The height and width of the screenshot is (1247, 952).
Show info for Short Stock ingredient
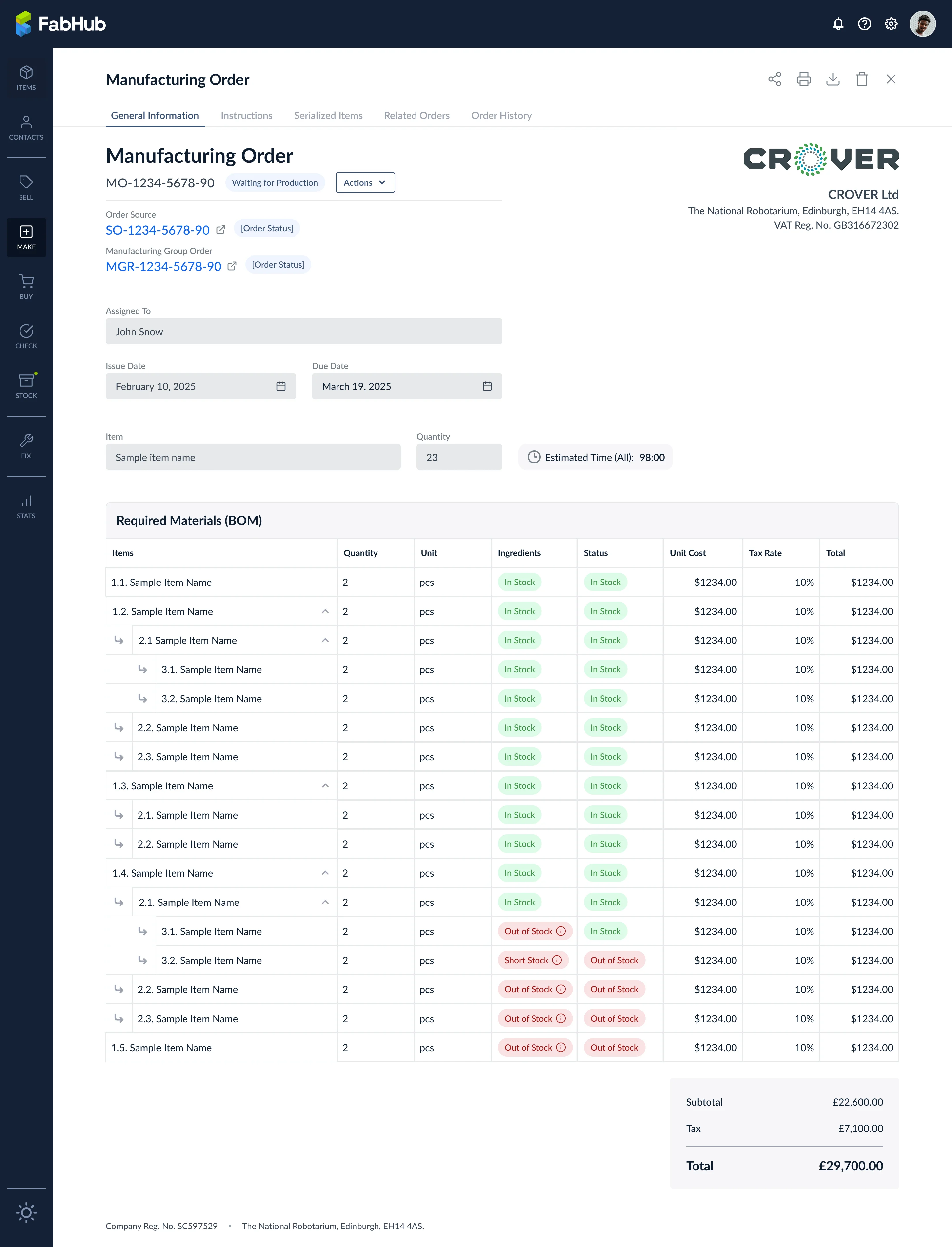coord(556,960)
